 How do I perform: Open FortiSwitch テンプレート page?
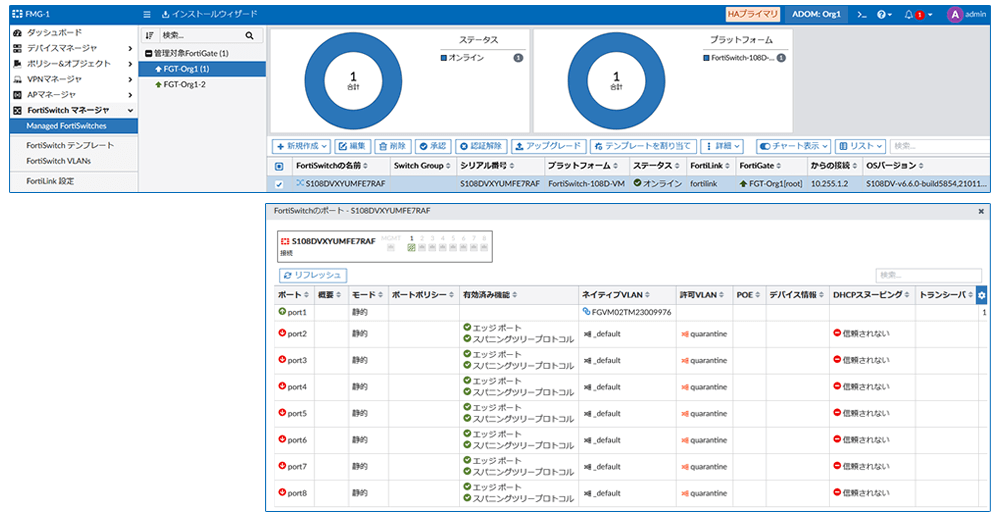tap(70, 145)
